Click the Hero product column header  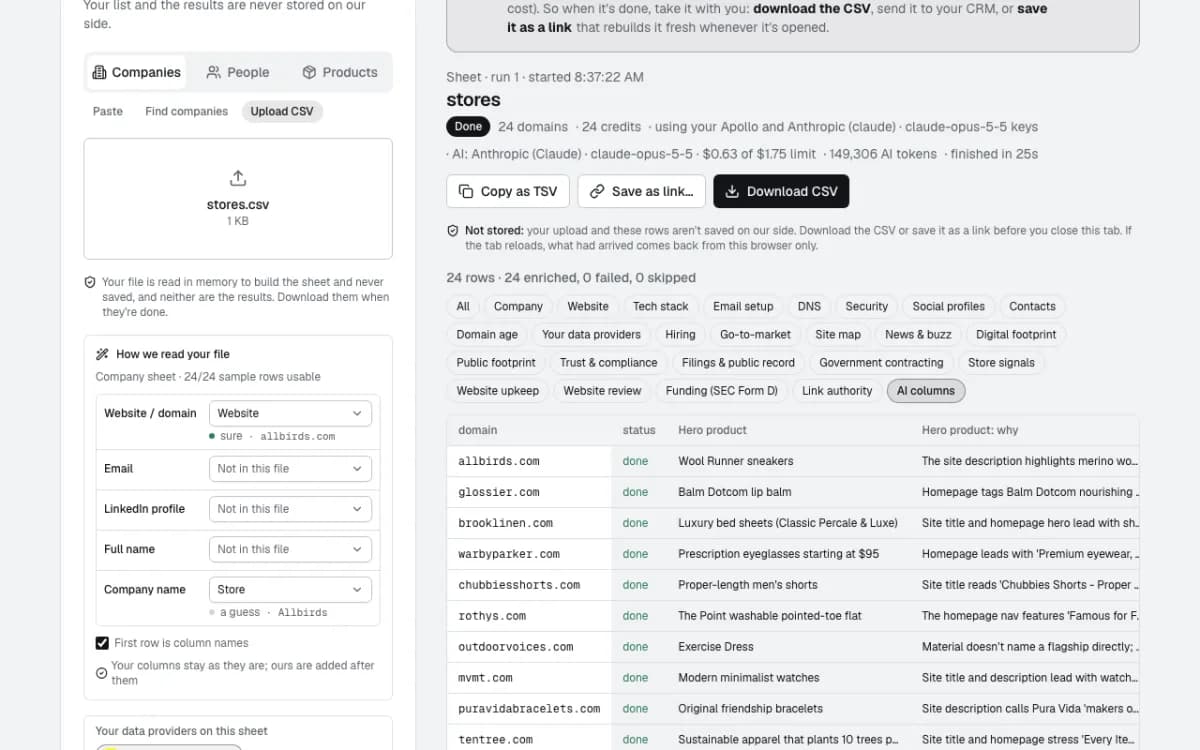[713, 430]
